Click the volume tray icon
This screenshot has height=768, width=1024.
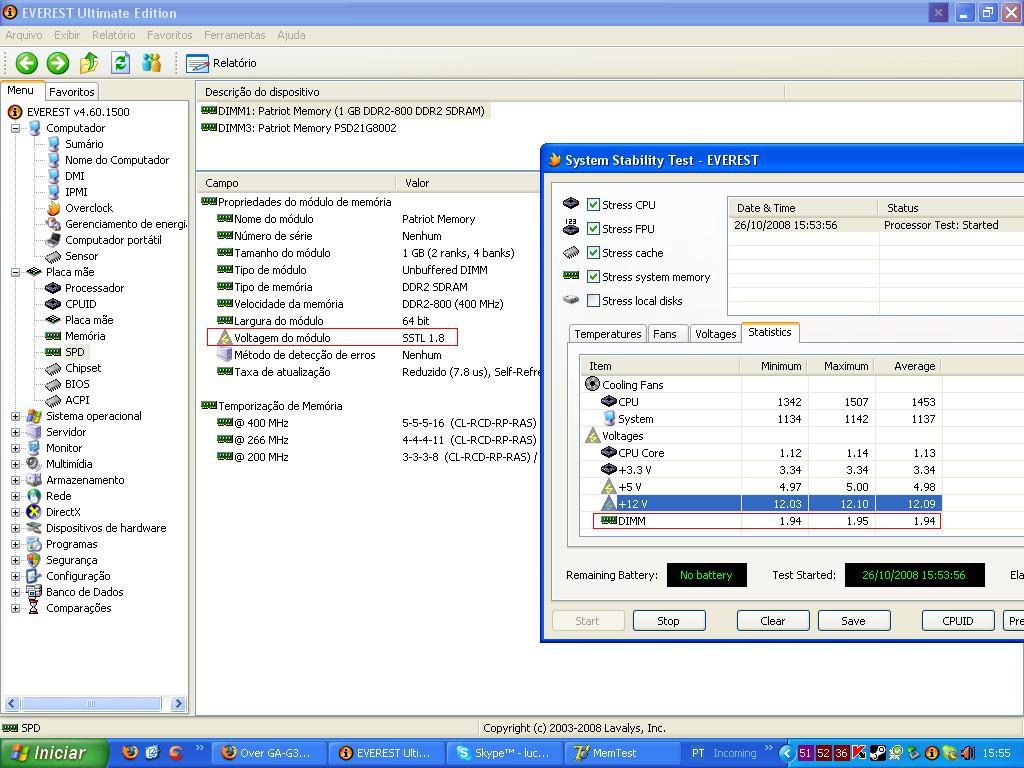(967, 753)
